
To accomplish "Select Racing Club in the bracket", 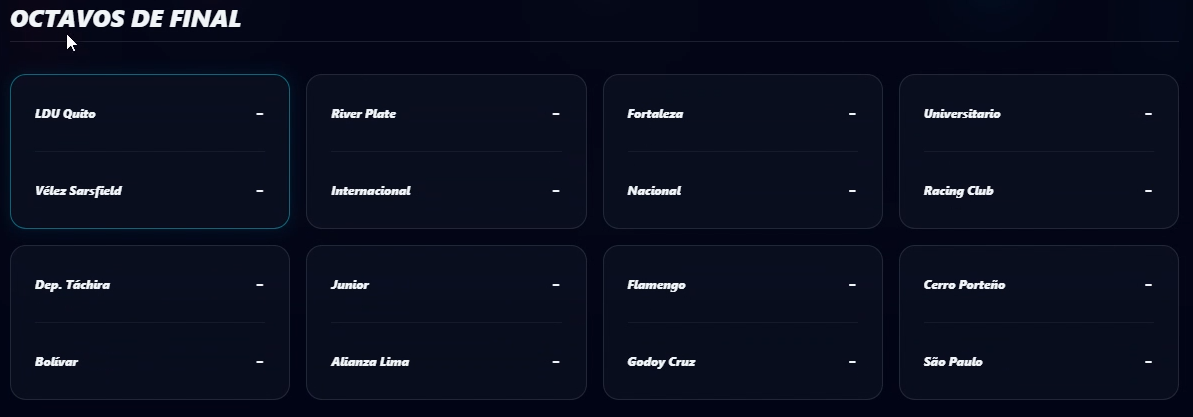I will 958,191.
